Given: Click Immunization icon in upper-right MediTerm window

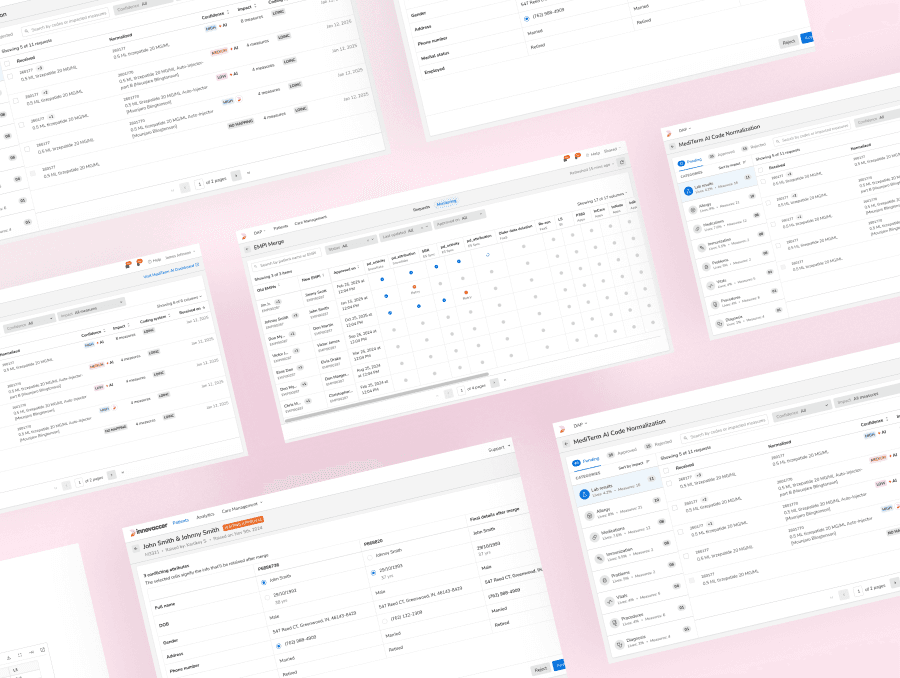Looking at the screenshot, I should click(x=701, y=247).
